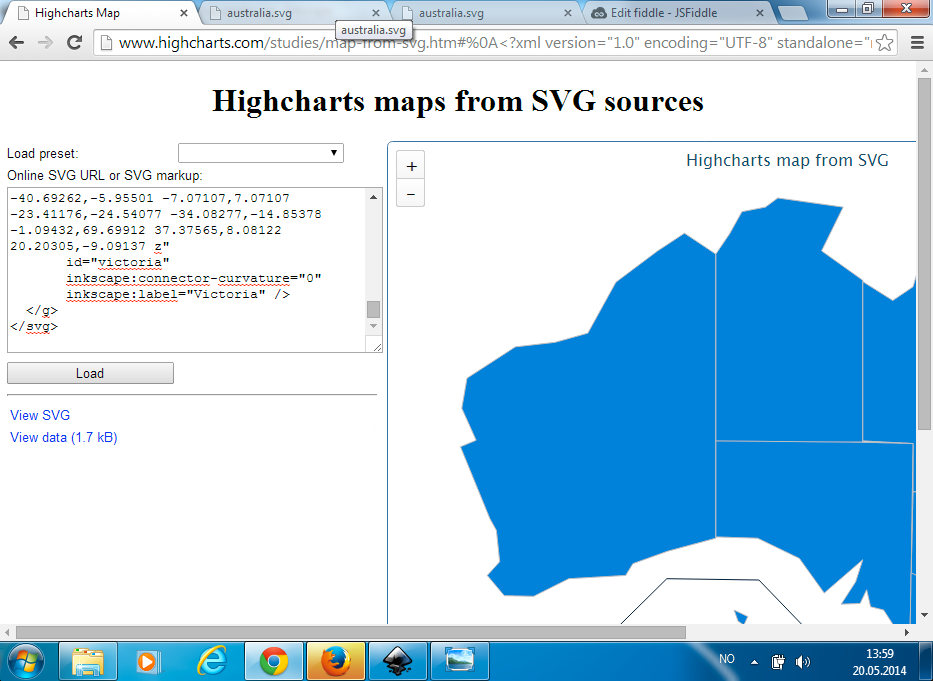933x681 pixels.
Task: Open Internet Explorer from the taskbar
Action: point(211,661)
